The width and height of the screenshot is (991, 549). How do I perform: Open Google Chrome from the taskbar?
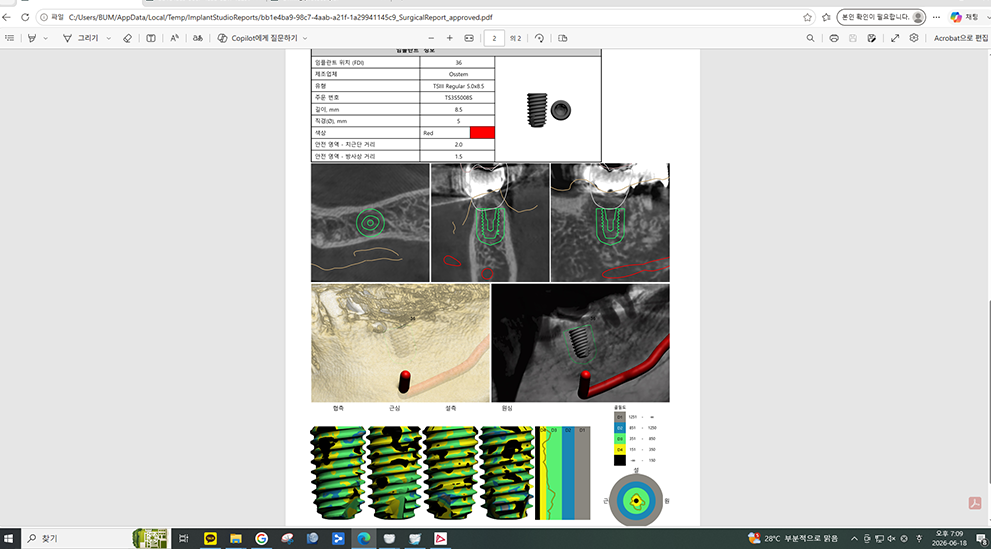click(262, 538)
